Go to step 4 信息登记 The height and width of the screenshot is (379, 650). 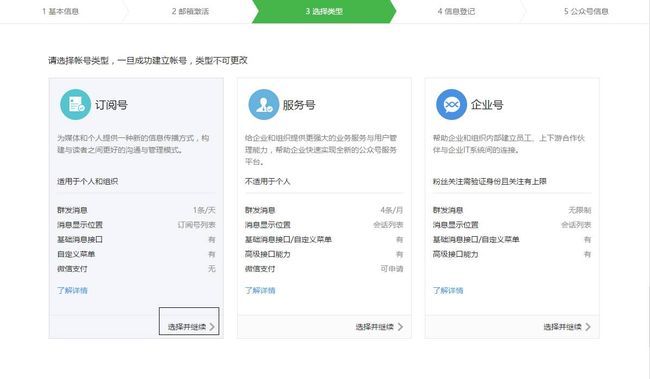pyautogui.click(x=456, y=11)
